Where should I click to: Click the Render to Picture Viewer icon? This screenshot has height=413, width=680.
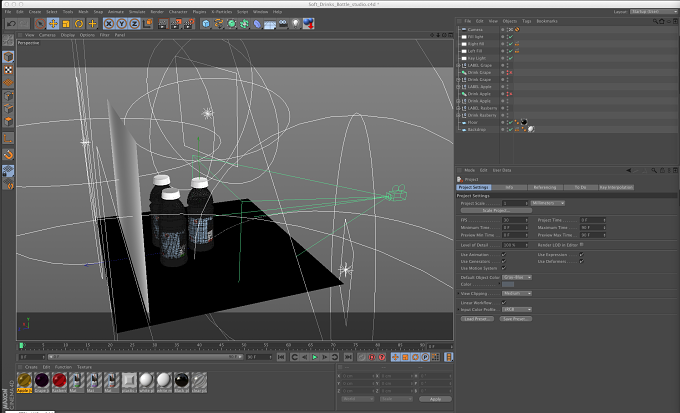tap(176, 23)
